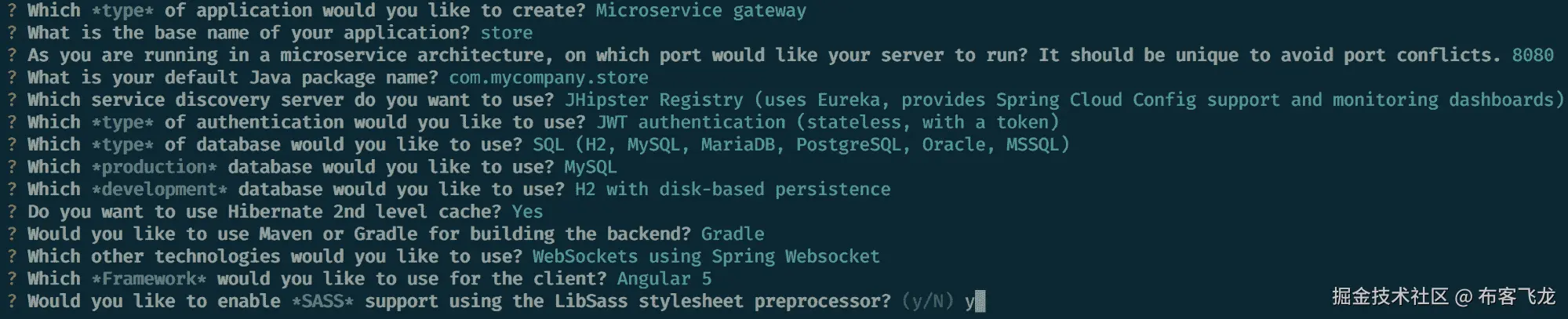This screenshot has height=319, width=1568.
Task: Click the "布客飞龙" author watermark
Action: (x=1515, y=296)
